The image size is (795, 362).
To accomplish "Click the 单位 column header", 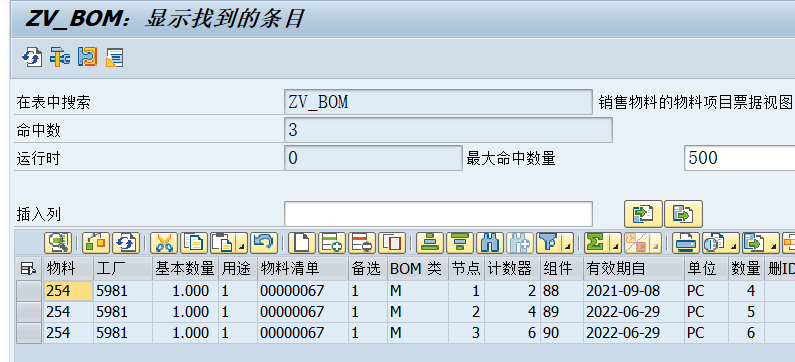I will 706,269.
